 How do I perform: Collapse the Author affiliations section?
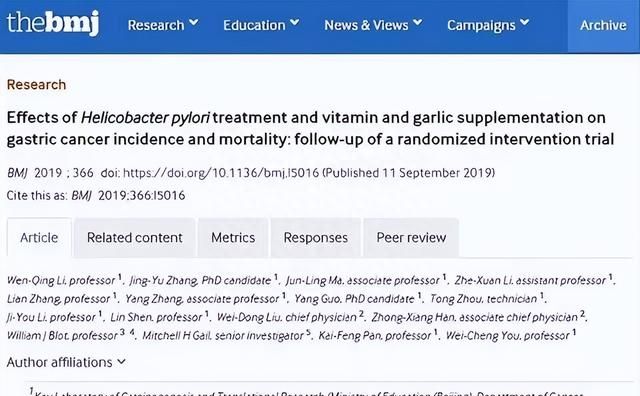[x=66, y=362]
